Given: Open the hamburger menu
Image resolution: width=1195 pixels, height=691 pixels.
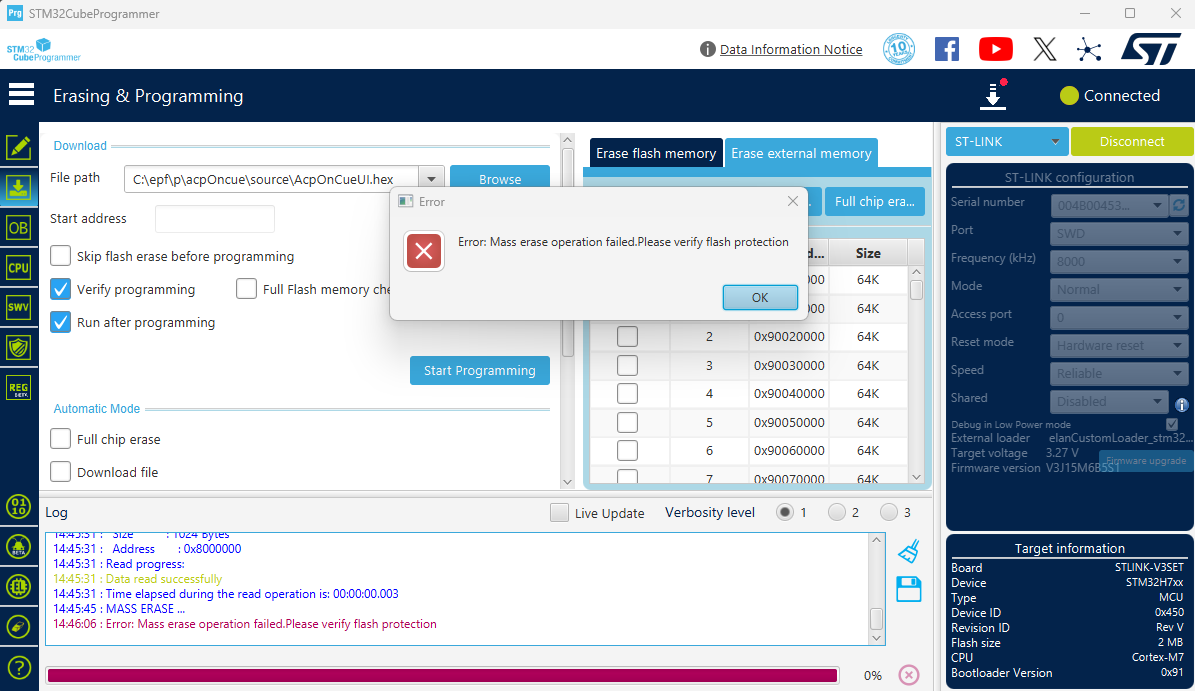Looking at the screenshot, I should point(20,95).
